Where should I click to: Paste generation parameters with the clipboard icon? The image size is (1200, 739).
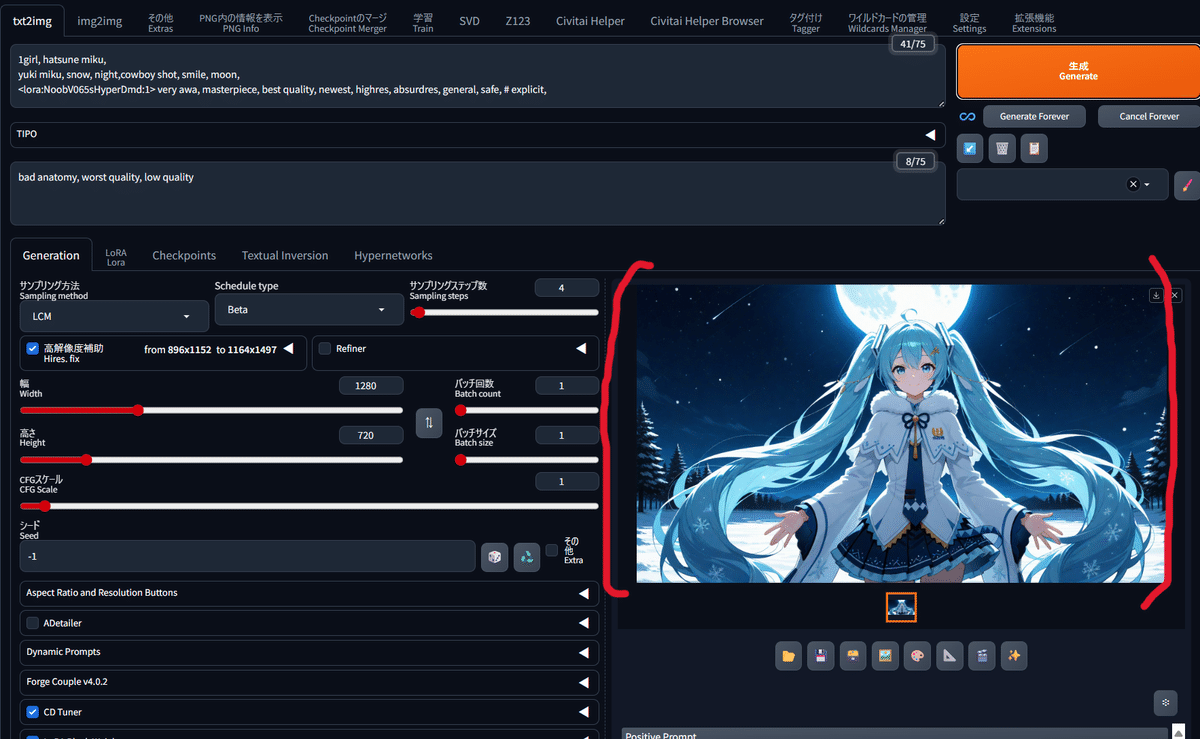(x=1034, y=148)
